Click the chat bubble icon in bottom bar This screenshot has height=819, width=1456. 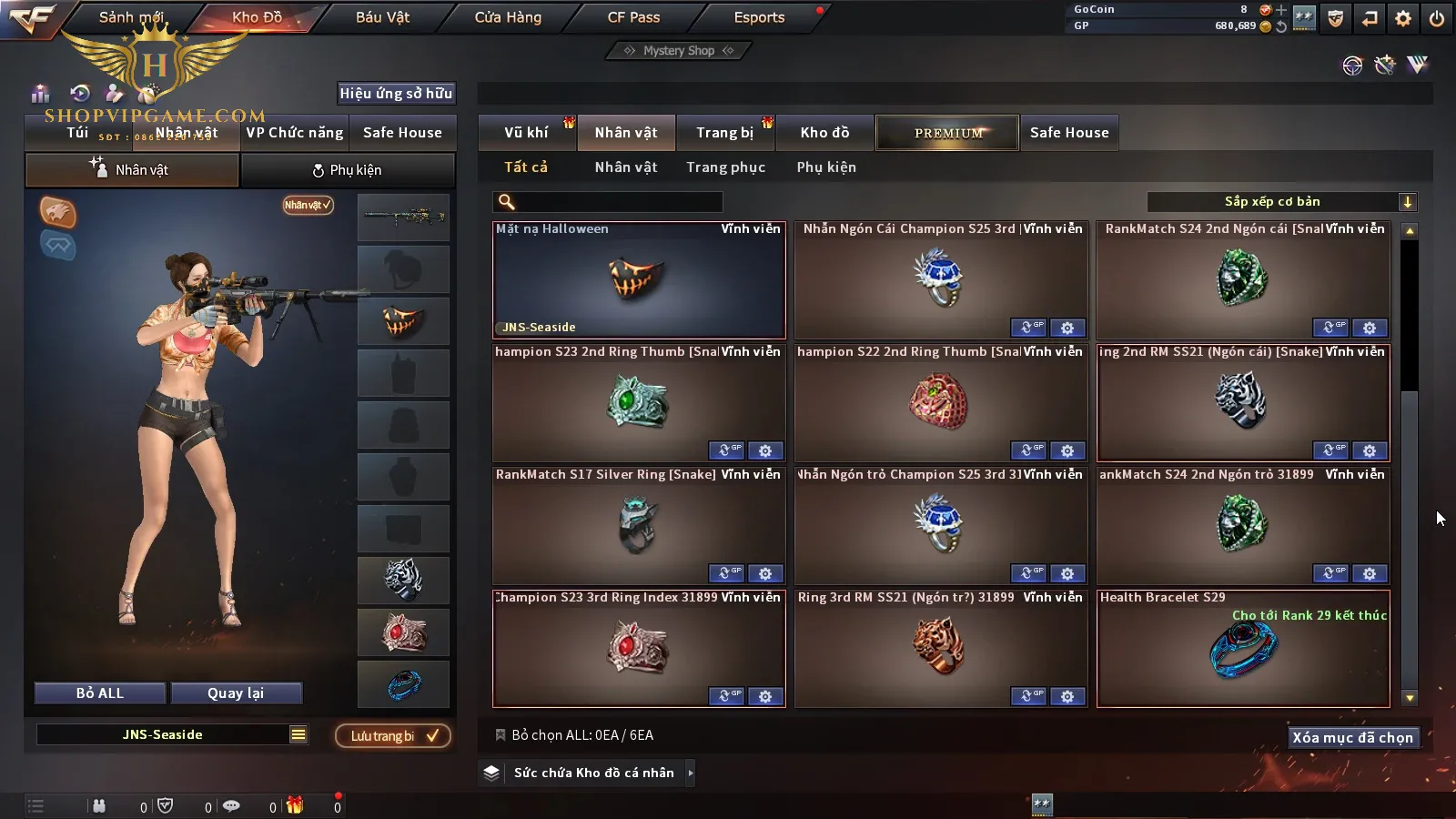231,805
